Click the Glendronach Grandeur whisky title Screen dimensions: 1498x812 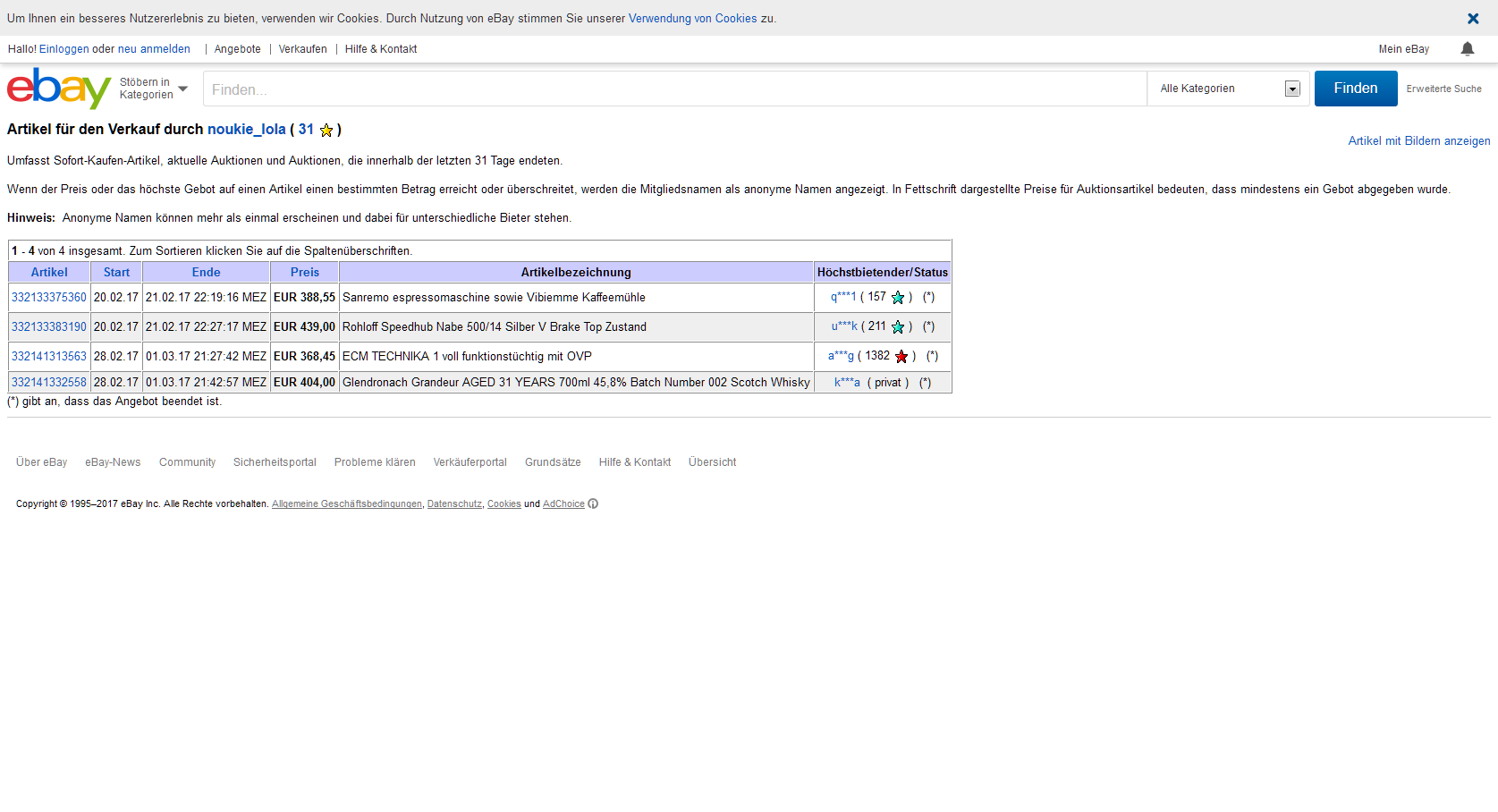pos(576,383)
